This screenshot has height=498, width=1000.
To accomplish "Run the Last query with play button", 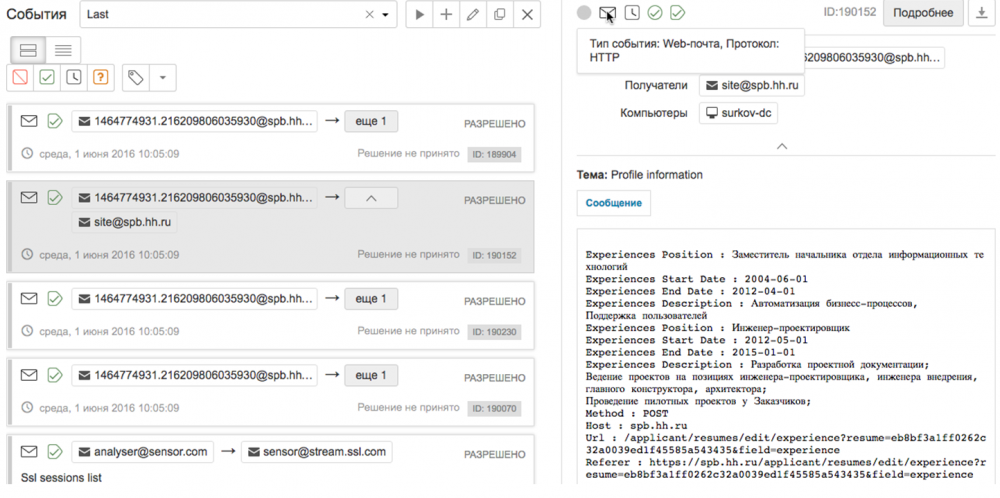I will (x=419, y=15).
